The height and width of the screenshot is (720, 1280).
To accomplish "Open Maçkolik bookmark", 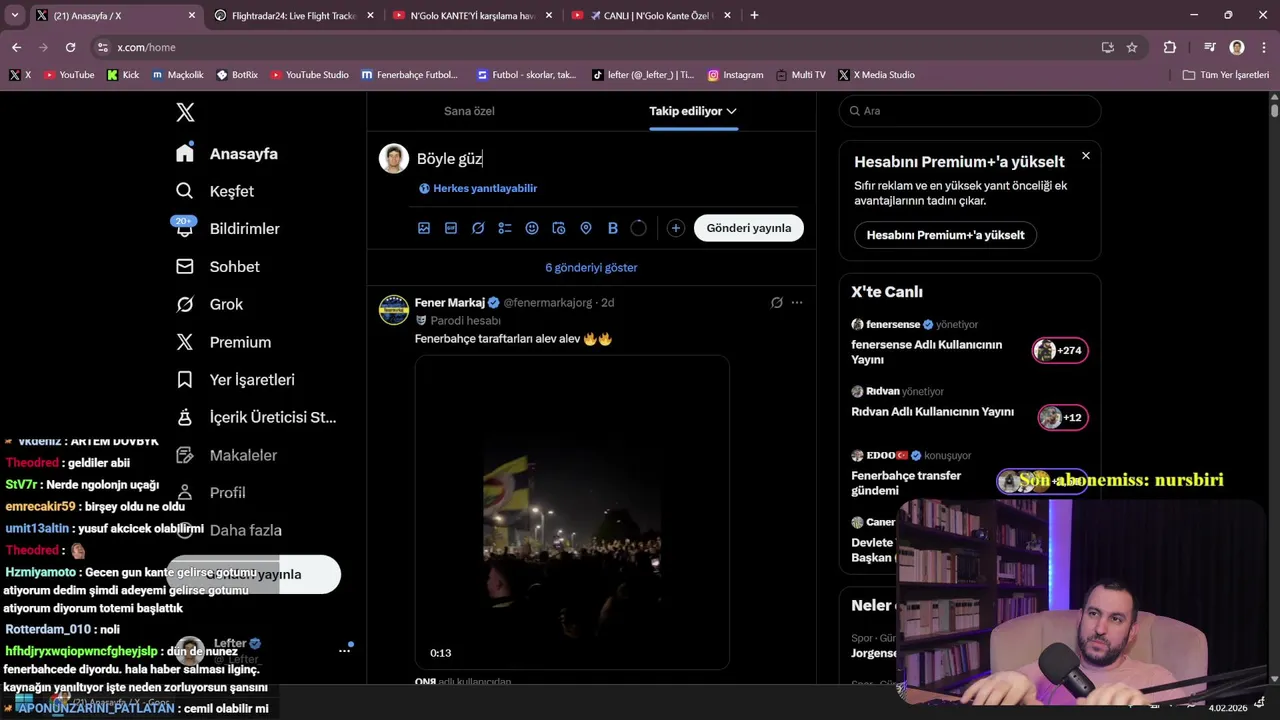I will [x=178, y=75].
